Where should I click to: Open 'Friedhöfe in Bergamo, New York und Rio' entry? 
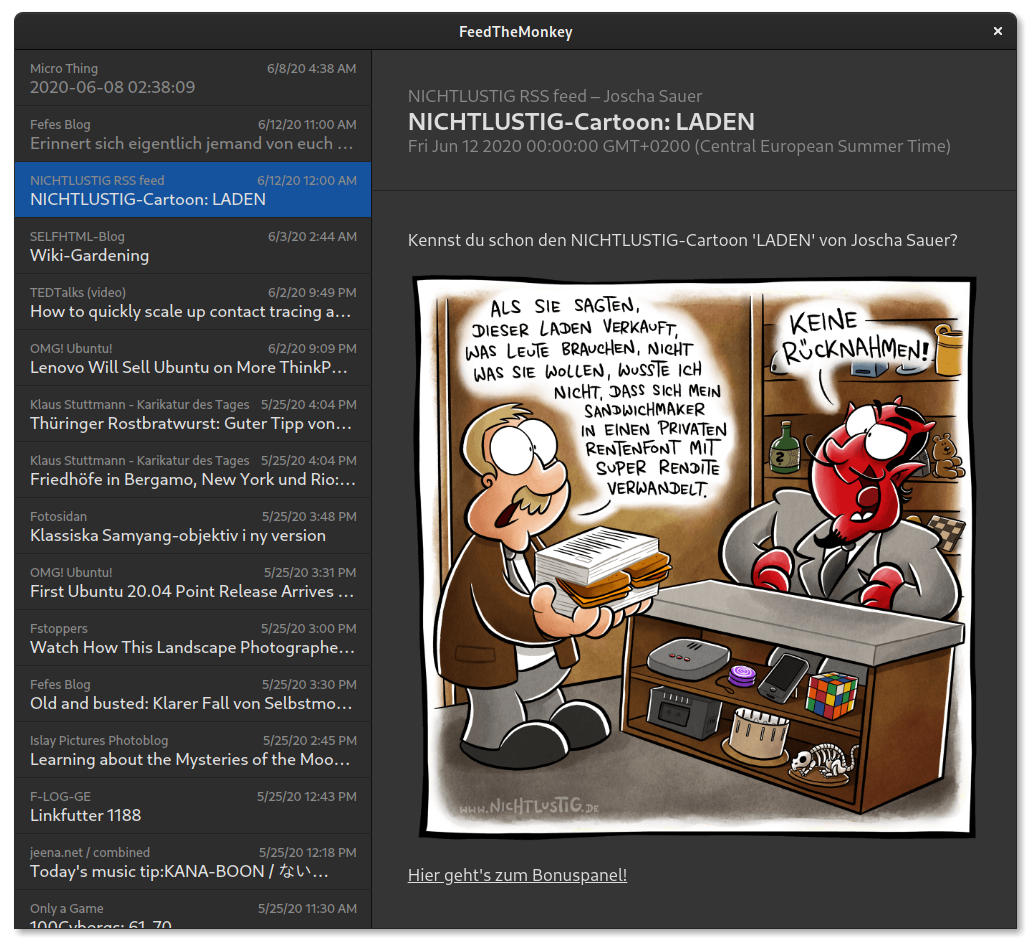(193, 471)
